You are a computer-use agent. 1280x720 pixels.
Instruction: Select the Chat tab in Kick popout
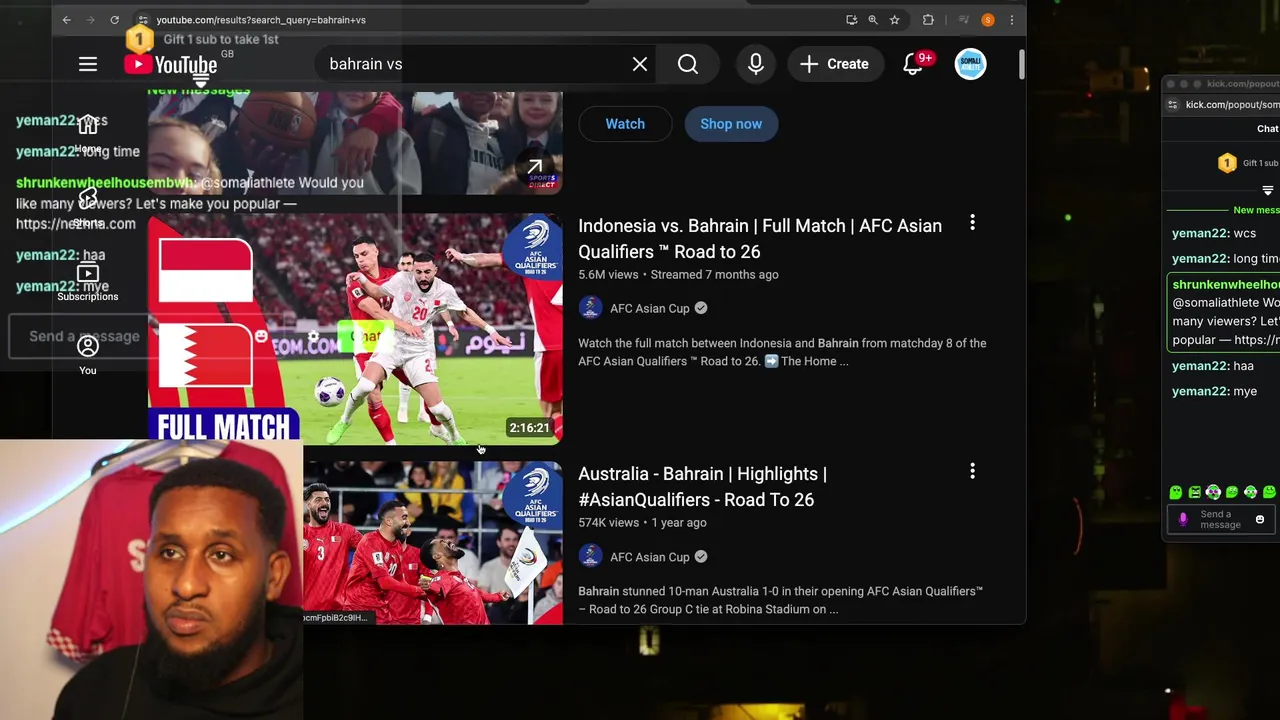[x=1267, y=129]
